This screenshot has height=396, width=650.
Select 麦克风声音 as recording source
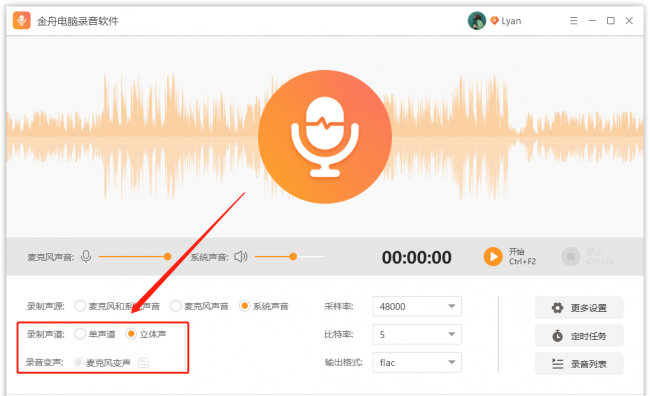pyautogui.click(x=176, y=306)
